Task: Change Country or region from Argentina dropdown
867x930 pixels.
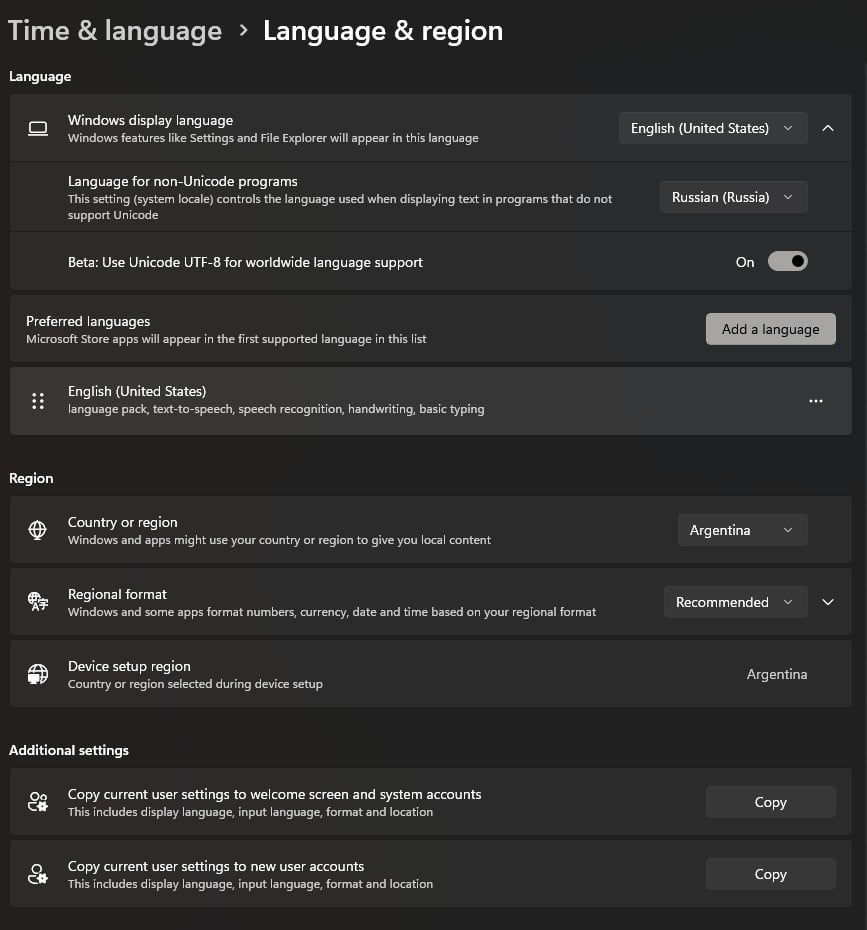Action: [x=741, y=530]
